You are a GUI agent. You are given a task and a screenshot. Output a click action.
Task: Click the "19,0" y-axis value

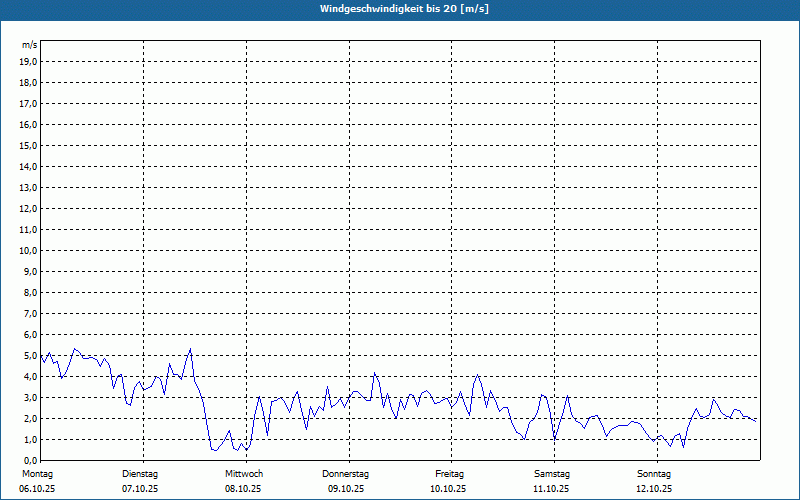pos(28,61)
